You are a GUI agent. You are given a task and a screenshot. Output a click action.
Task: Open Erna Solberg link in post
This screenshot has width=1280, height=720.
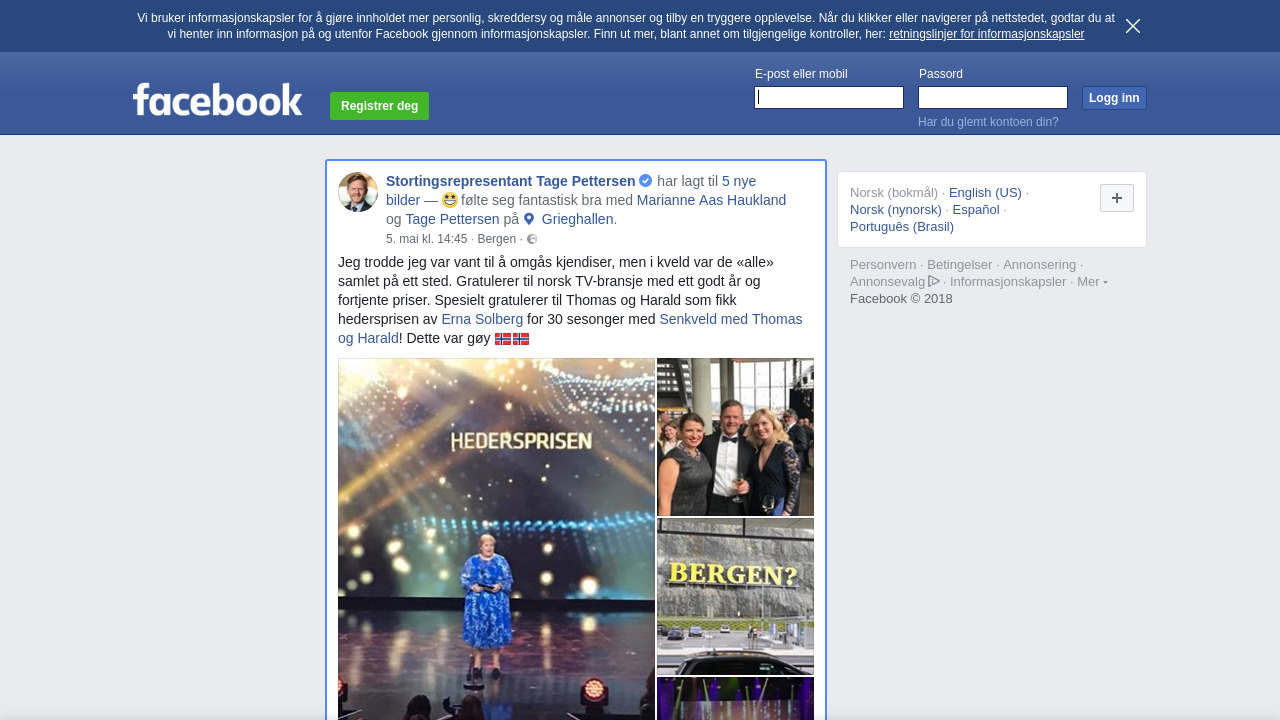482,319
